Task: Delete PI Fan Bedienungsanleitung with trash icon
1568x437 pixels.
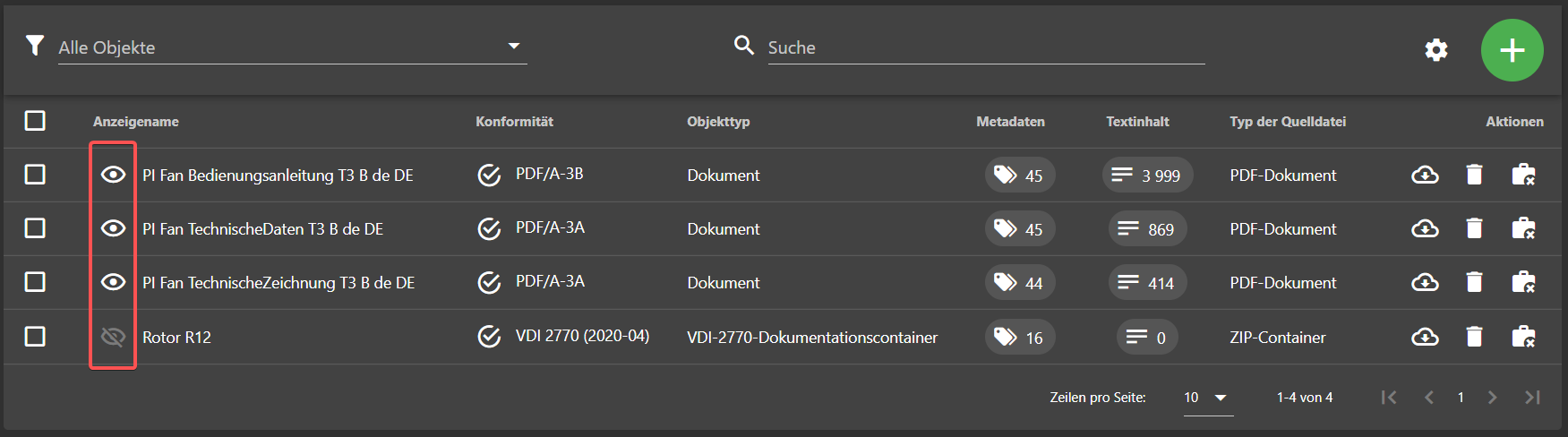Action: click(x=1474, y=175)
